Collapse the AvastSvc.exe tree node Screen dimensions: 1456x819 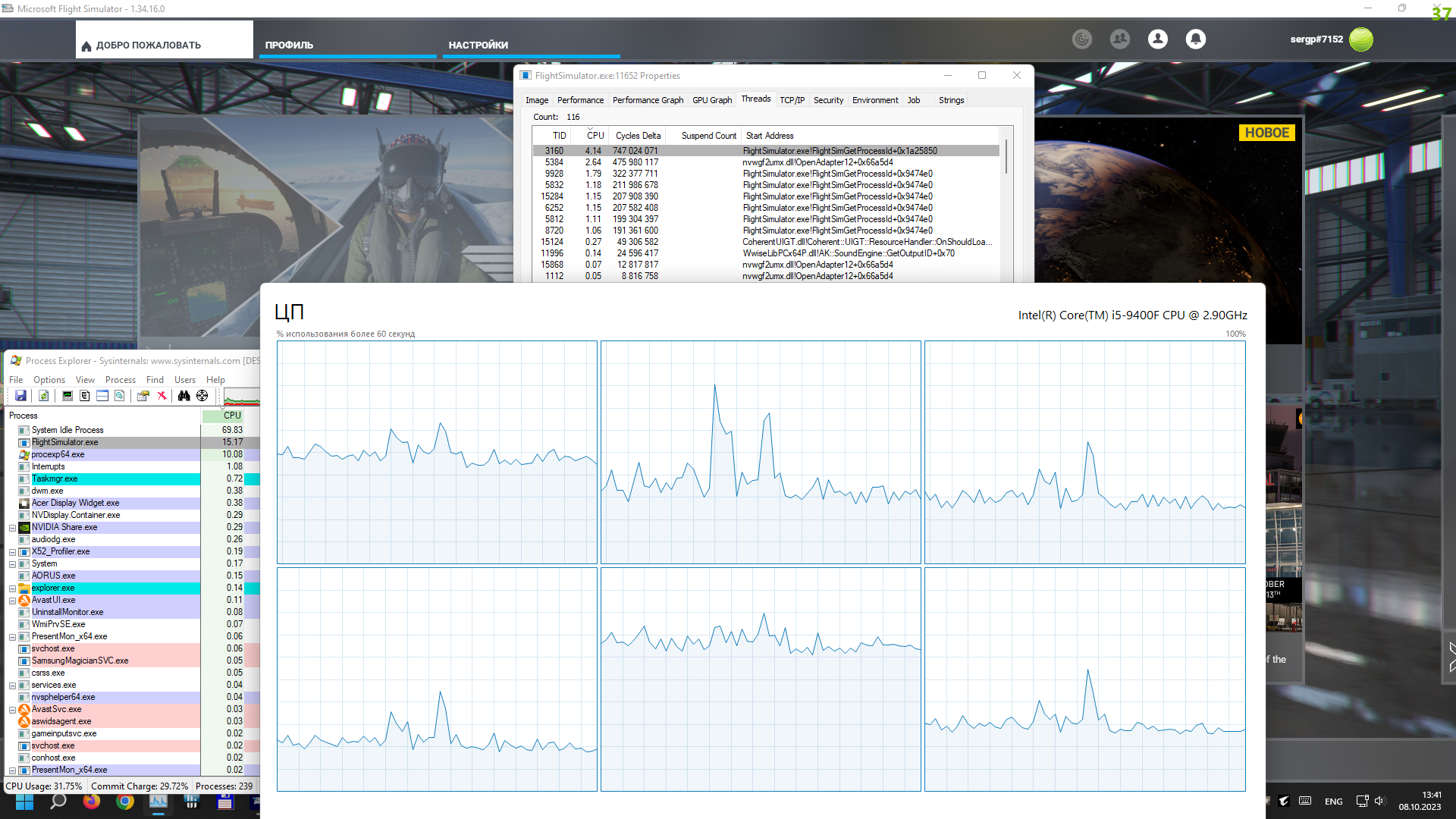click(12, 710)
